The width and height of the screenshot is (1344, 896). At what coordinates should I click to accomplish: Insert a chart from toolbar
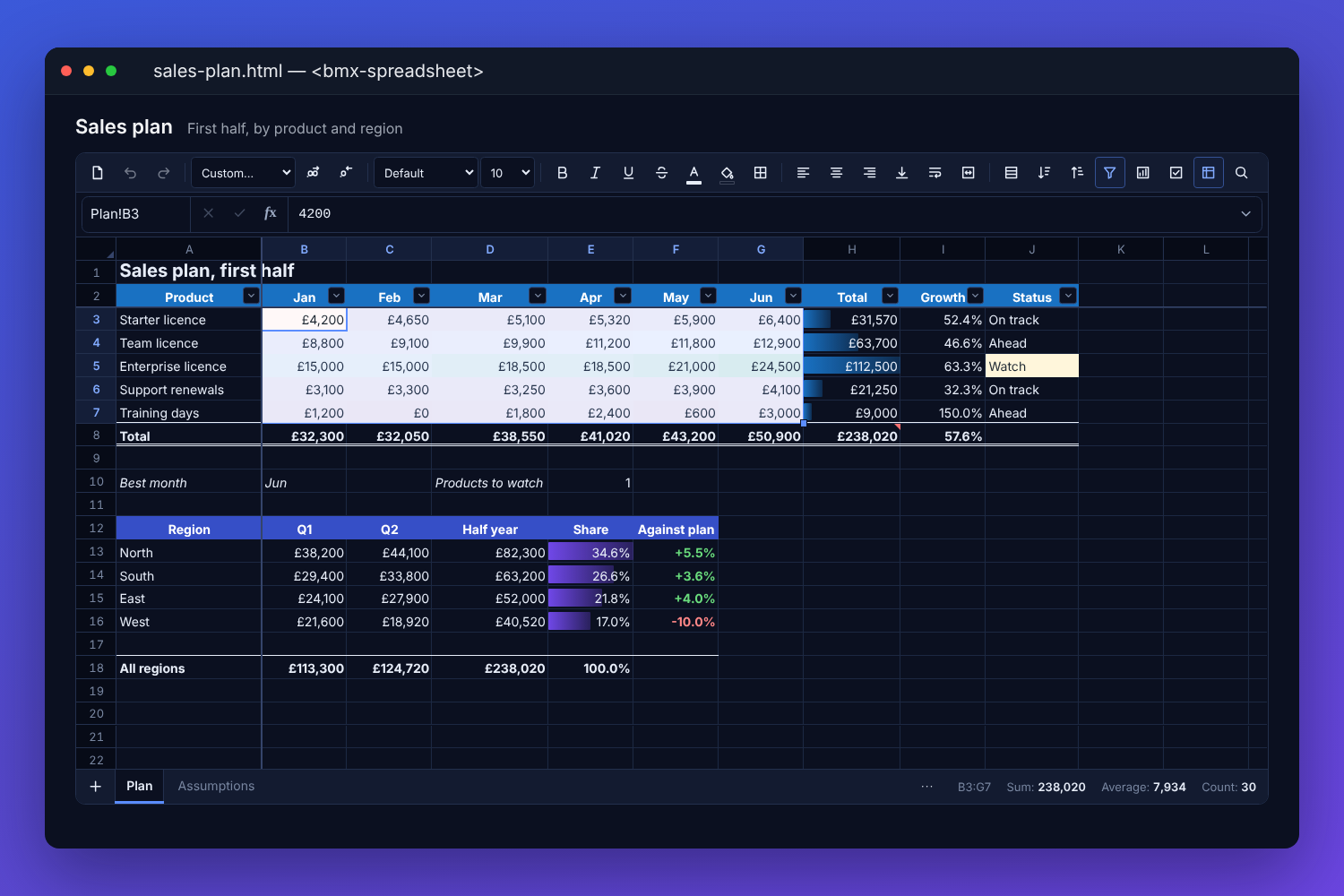pyautogui.click(x=1143, y=173)
